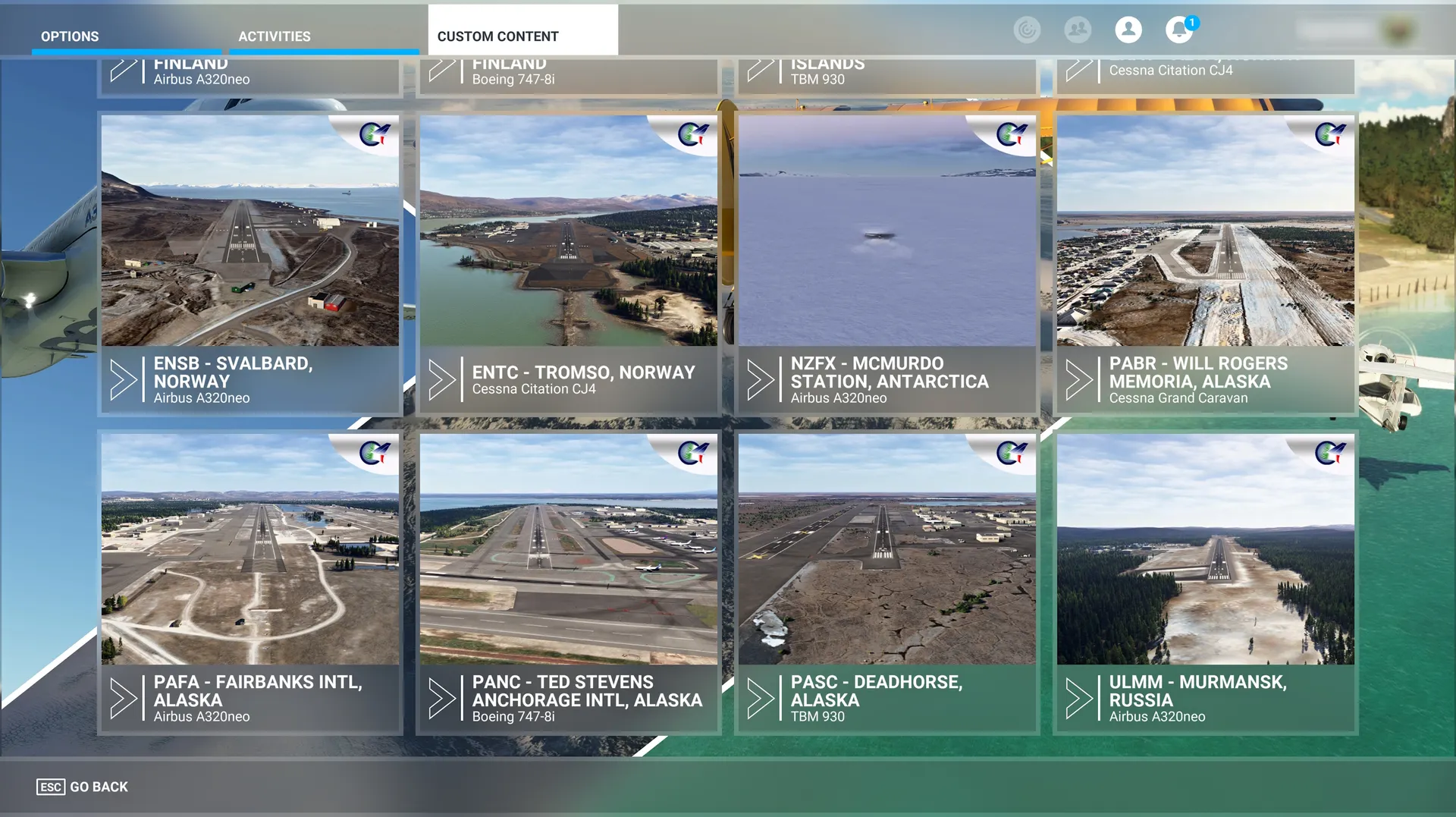Image resolution: width=1456 pixels, height=817 pixels.
Task: Click the blurred gamertag avatar in header
Action: pyautogui.click(x=1398, y=30)
